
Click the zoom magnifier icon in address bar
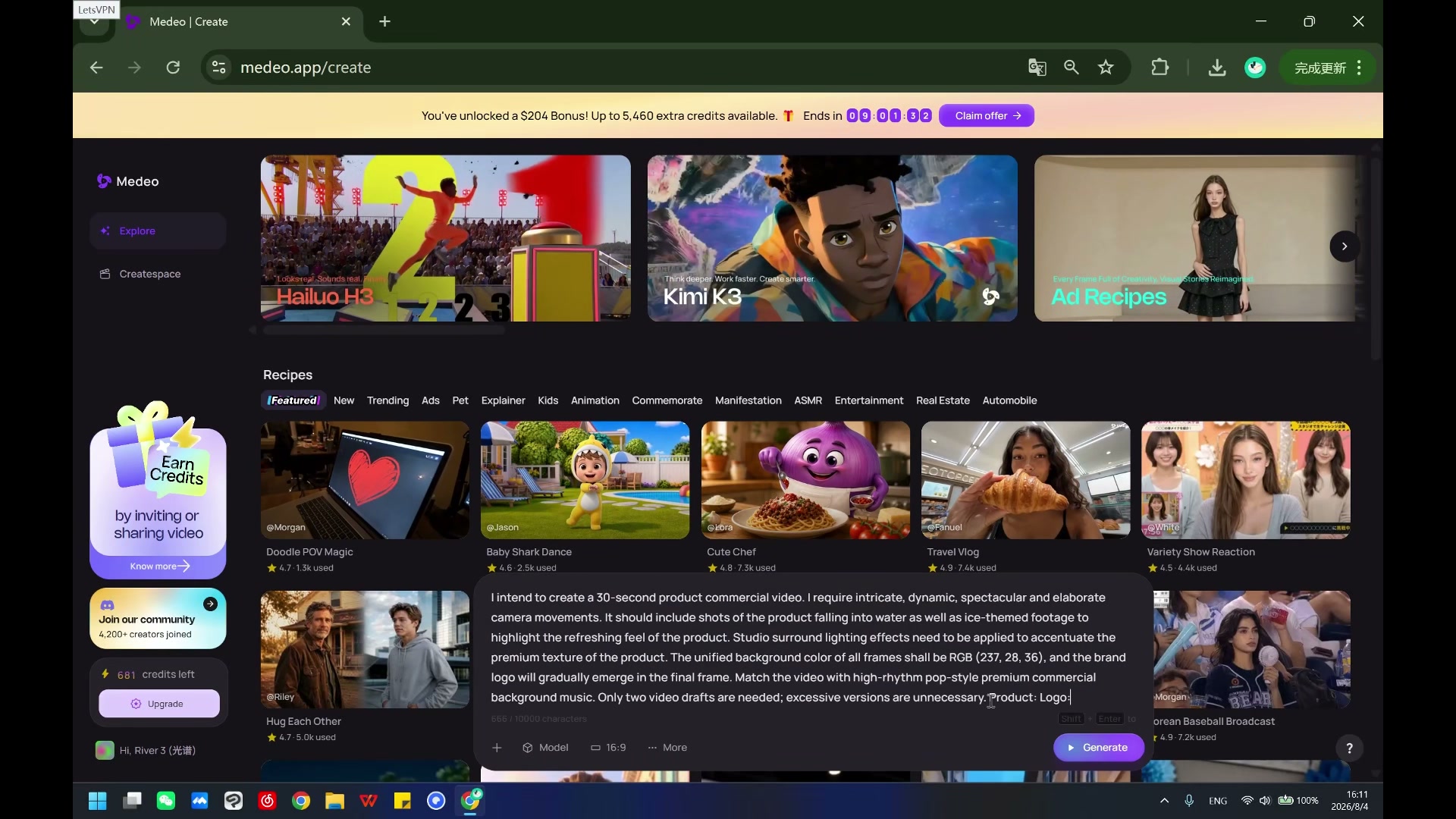pyautogui.click(x=1071, y=67)
